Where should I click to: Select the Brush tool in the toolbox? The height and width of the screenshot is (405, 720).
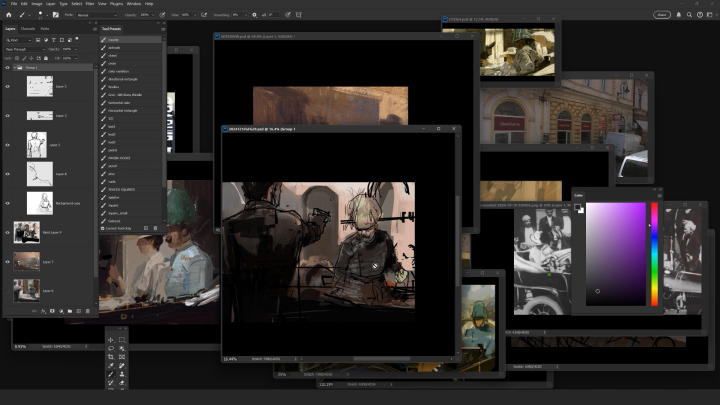tap(111, 374)
